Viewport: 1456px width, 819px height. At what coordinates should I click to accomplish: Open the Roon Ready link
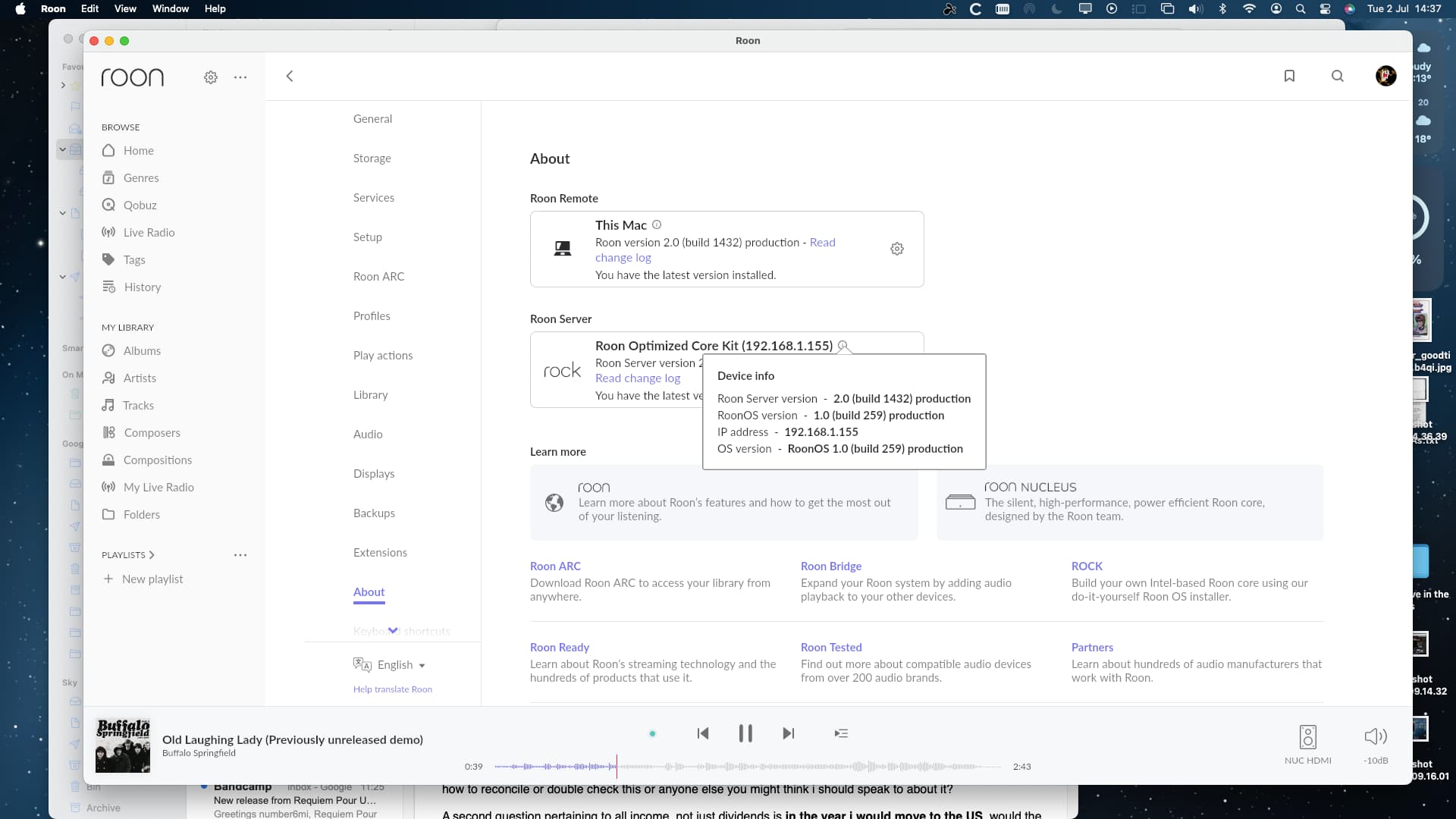click(x=560, y=647)
